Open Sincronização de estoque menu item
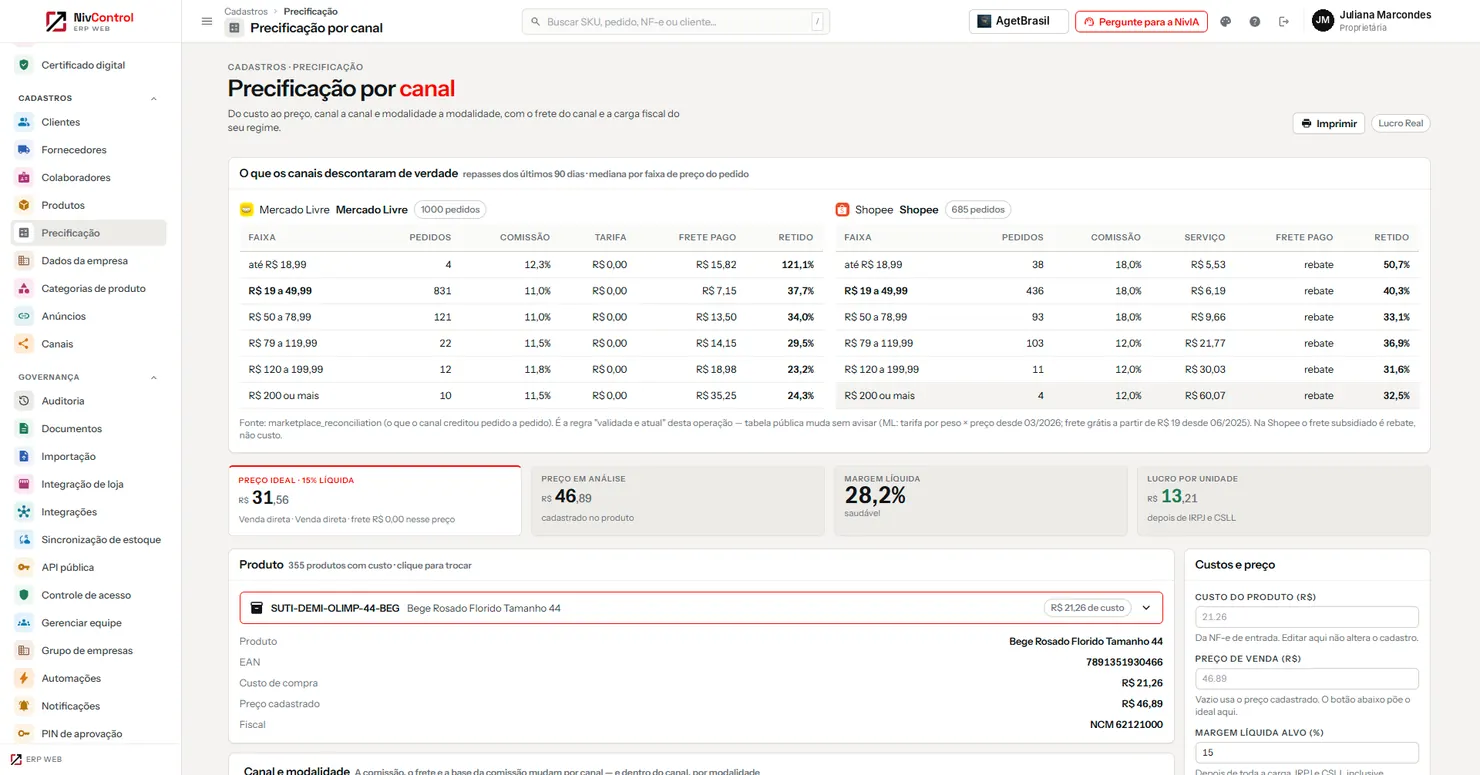 (90, 540)
